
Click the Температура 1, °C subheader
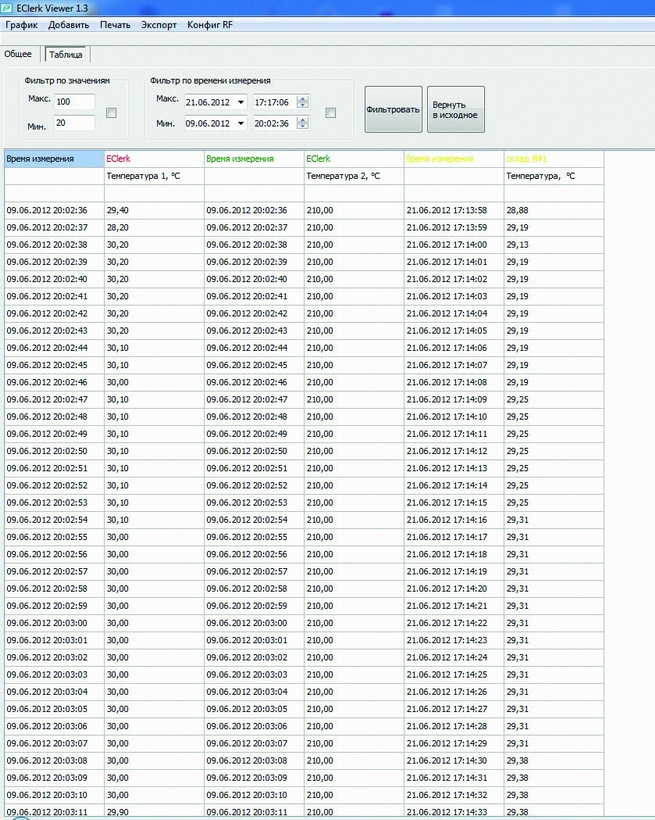pyautogui.click(x=154, y=176)
